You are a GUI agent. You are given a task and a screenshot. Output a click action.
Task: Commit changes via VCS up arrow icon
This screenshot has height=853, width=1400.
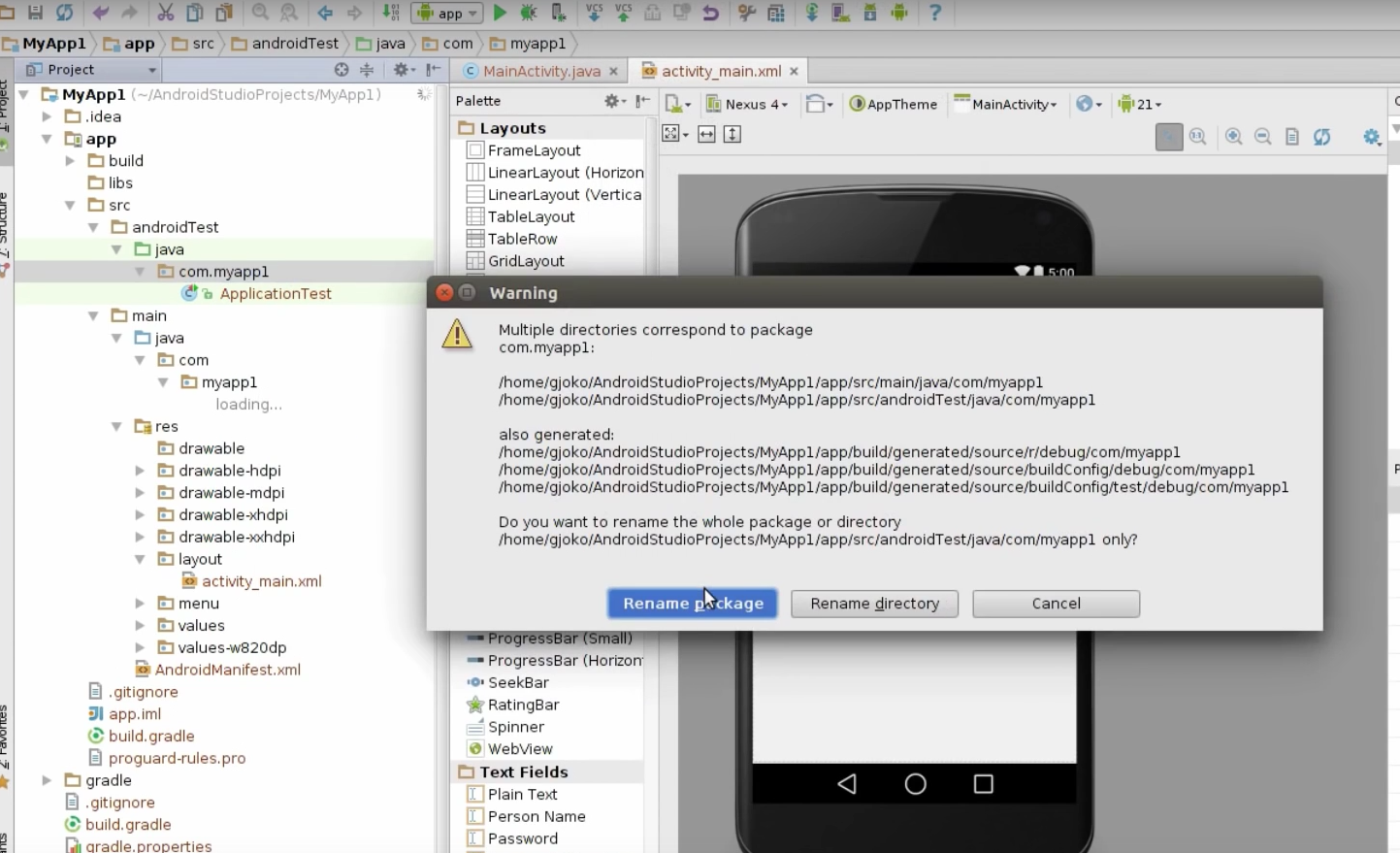tap(624, 13)
